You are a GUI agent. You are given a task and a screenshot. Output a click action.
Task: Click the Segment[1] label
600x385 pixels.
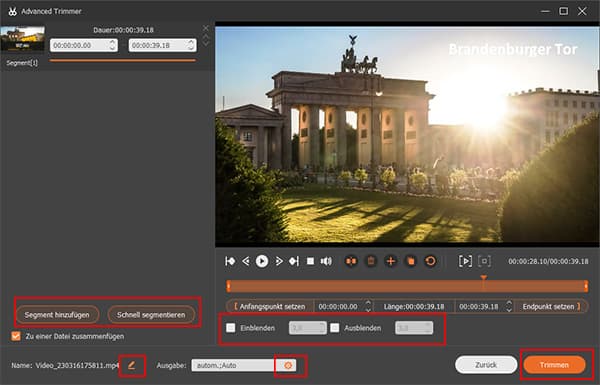[x=22, y=63]
